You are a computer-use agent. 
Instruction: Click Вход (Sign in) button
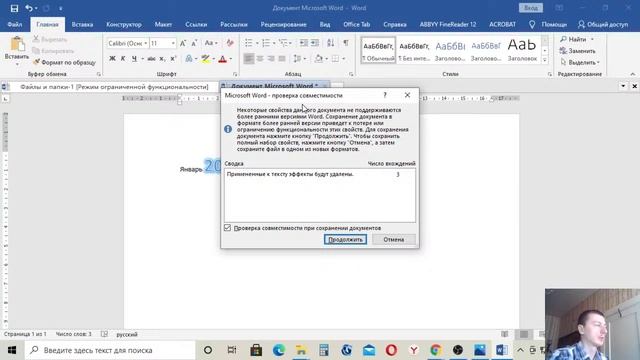[531, 8]
